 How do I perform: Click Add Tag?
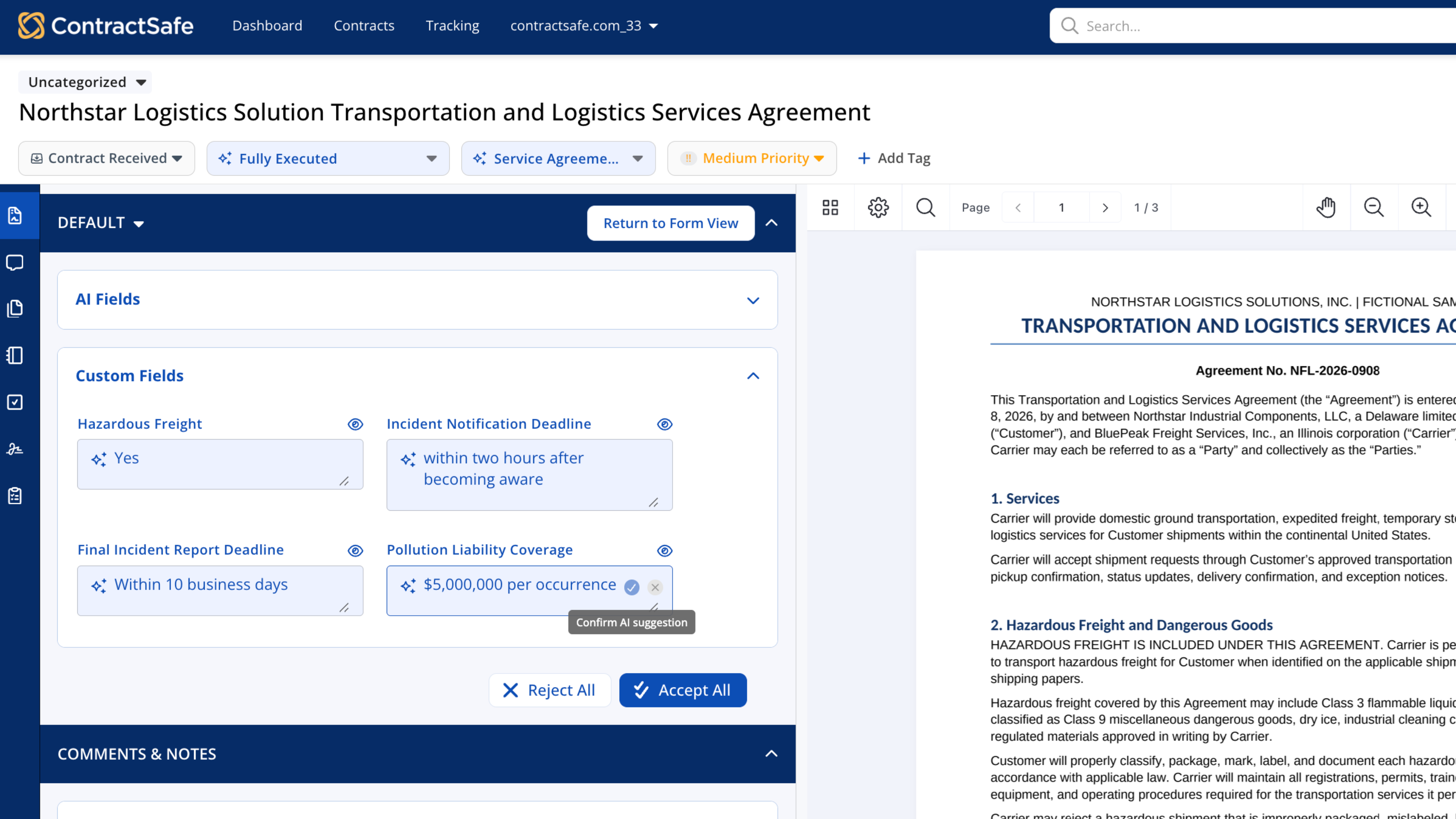[x=894, y=158]
